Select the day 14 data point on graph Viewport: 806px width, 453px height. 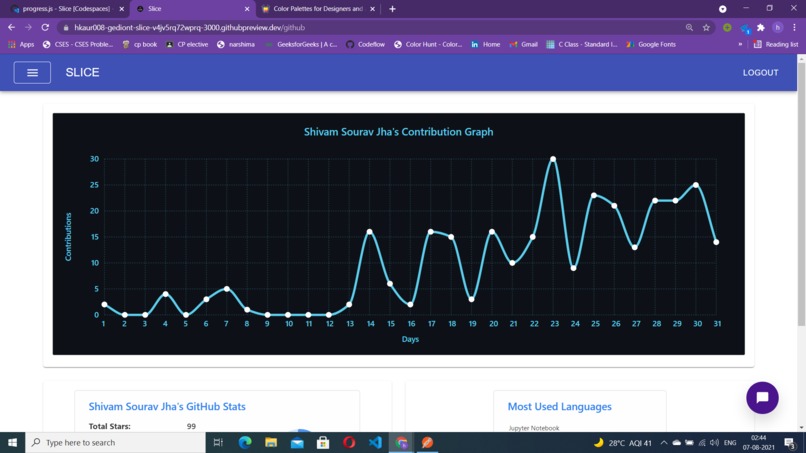370,232
